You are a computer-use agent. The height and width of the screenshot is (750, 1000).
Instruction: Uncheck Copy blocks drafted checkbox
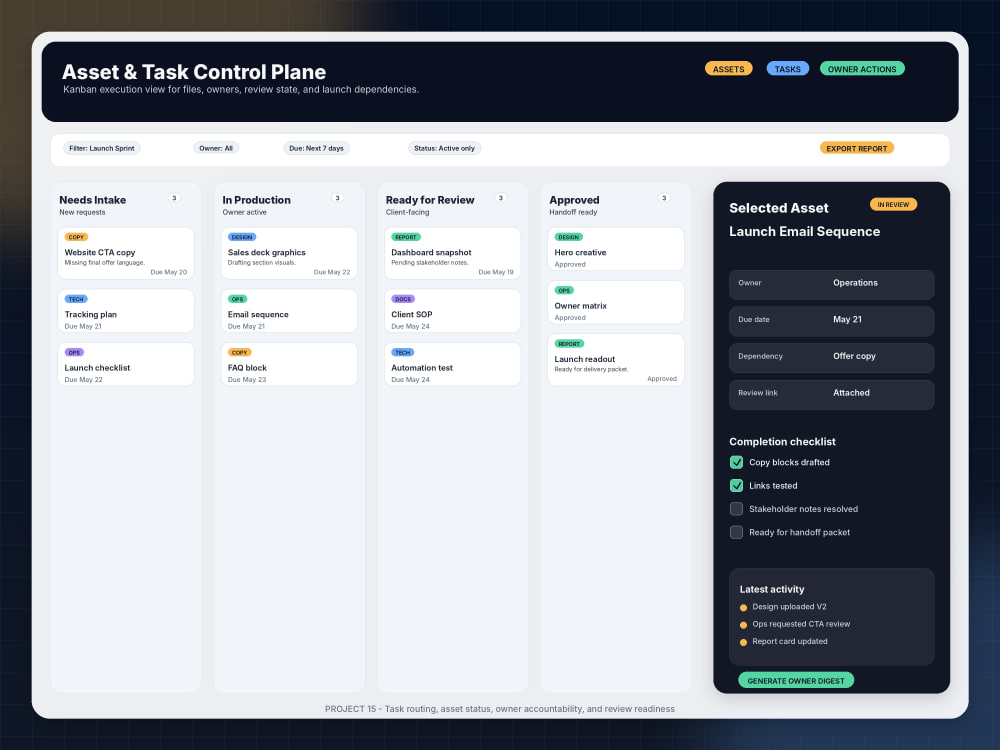click(x=736, y=462)
